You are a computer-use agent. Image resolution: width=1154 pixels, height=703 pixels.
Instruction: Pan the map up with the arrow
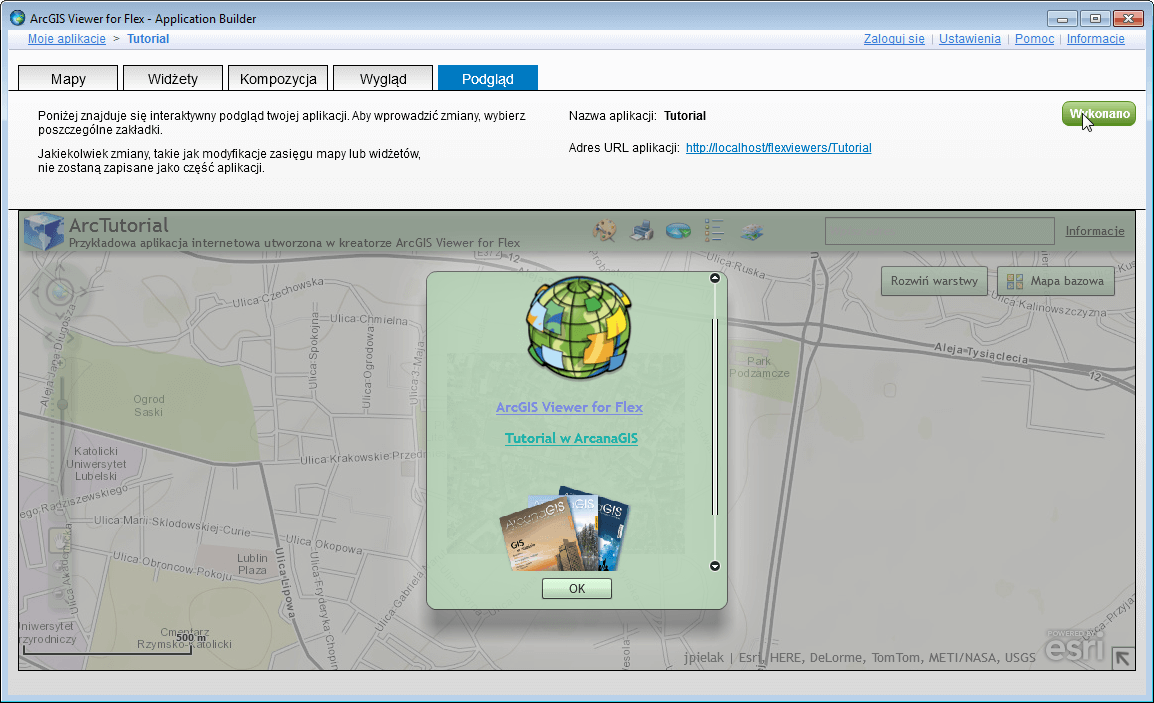click(x=60, y=269)
